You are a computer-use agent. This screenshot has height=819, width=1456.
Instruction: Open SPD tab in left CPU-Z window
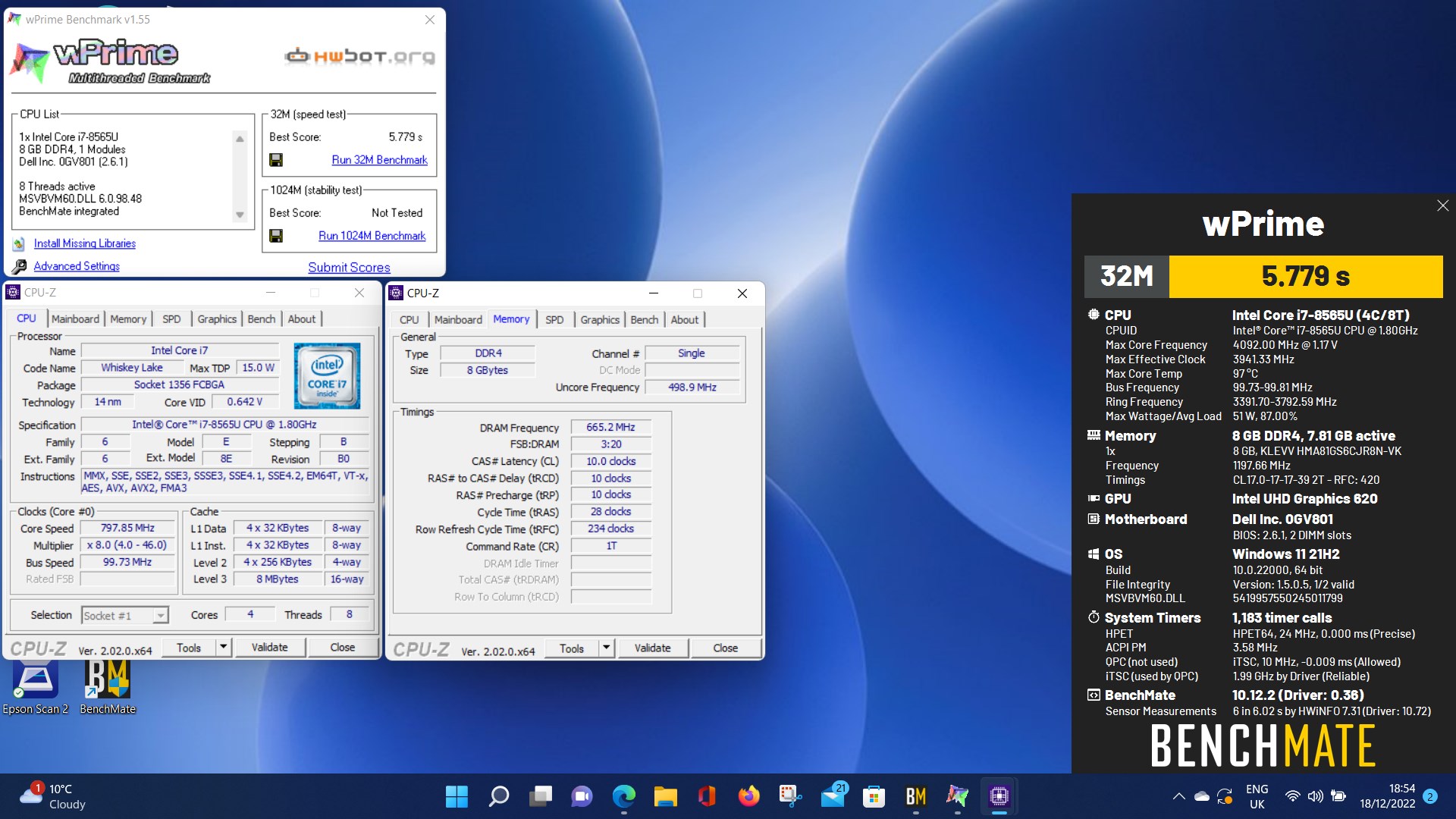tap(171, 319)
